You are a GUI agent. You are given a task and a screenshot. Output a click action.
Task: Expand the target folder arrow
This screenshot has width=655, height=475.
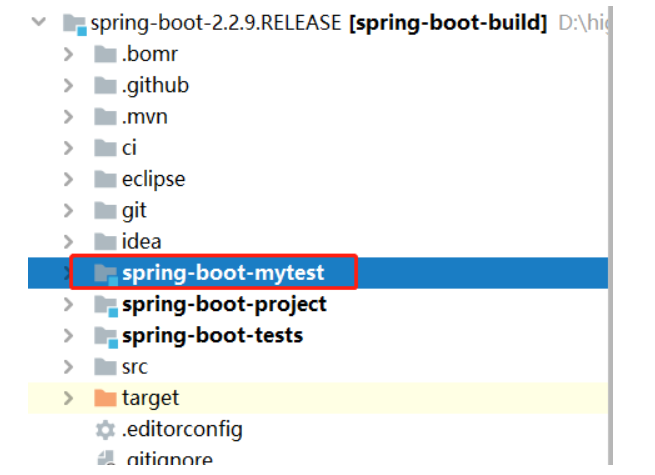pyautogui.click(x=68, y=399)
